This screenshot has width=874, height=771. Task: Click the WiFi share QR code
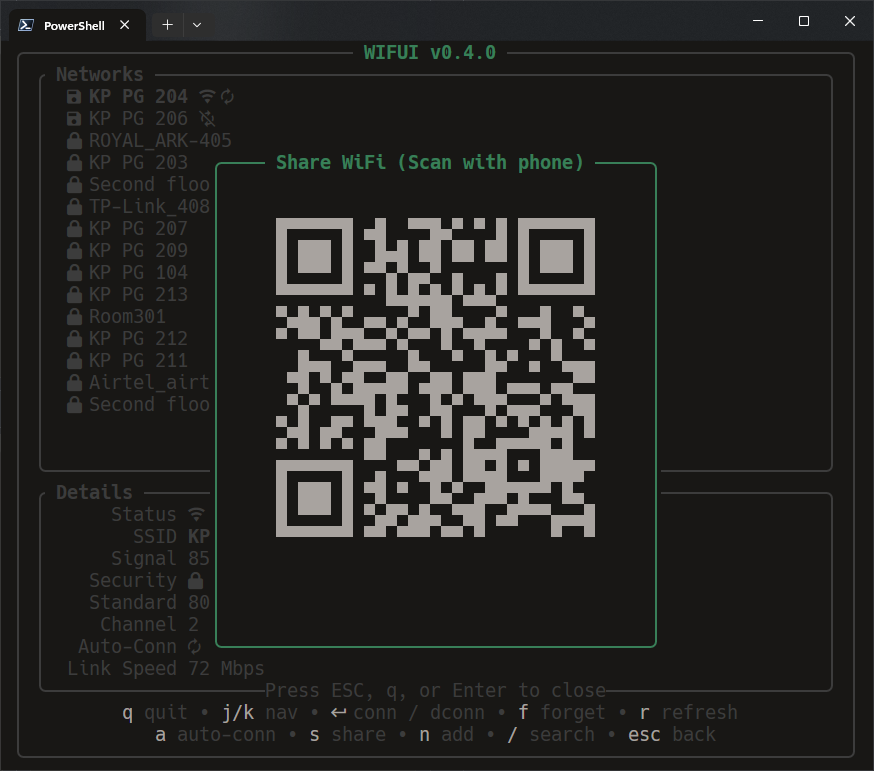click(x=435, y=378)
